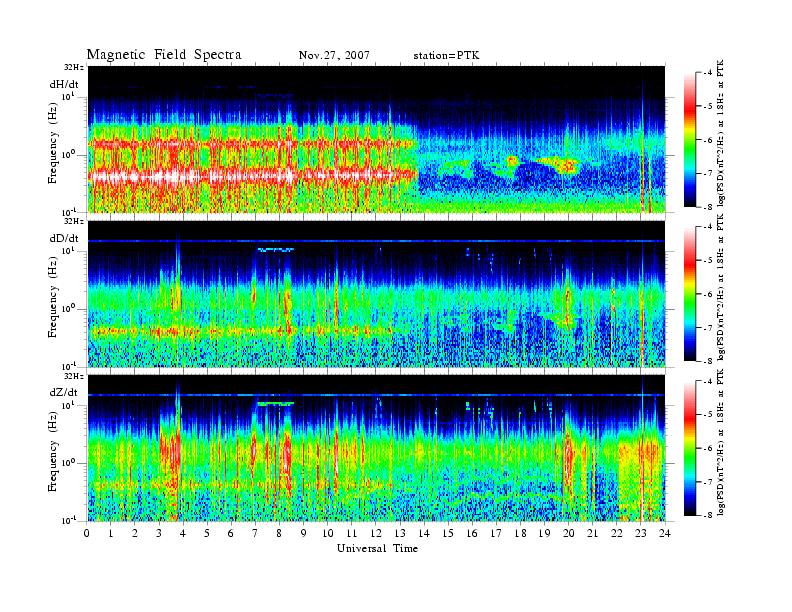Click hour 22 on the Universal Time axis
Screen dimensions: 792x612
click(x=617, y=533)
